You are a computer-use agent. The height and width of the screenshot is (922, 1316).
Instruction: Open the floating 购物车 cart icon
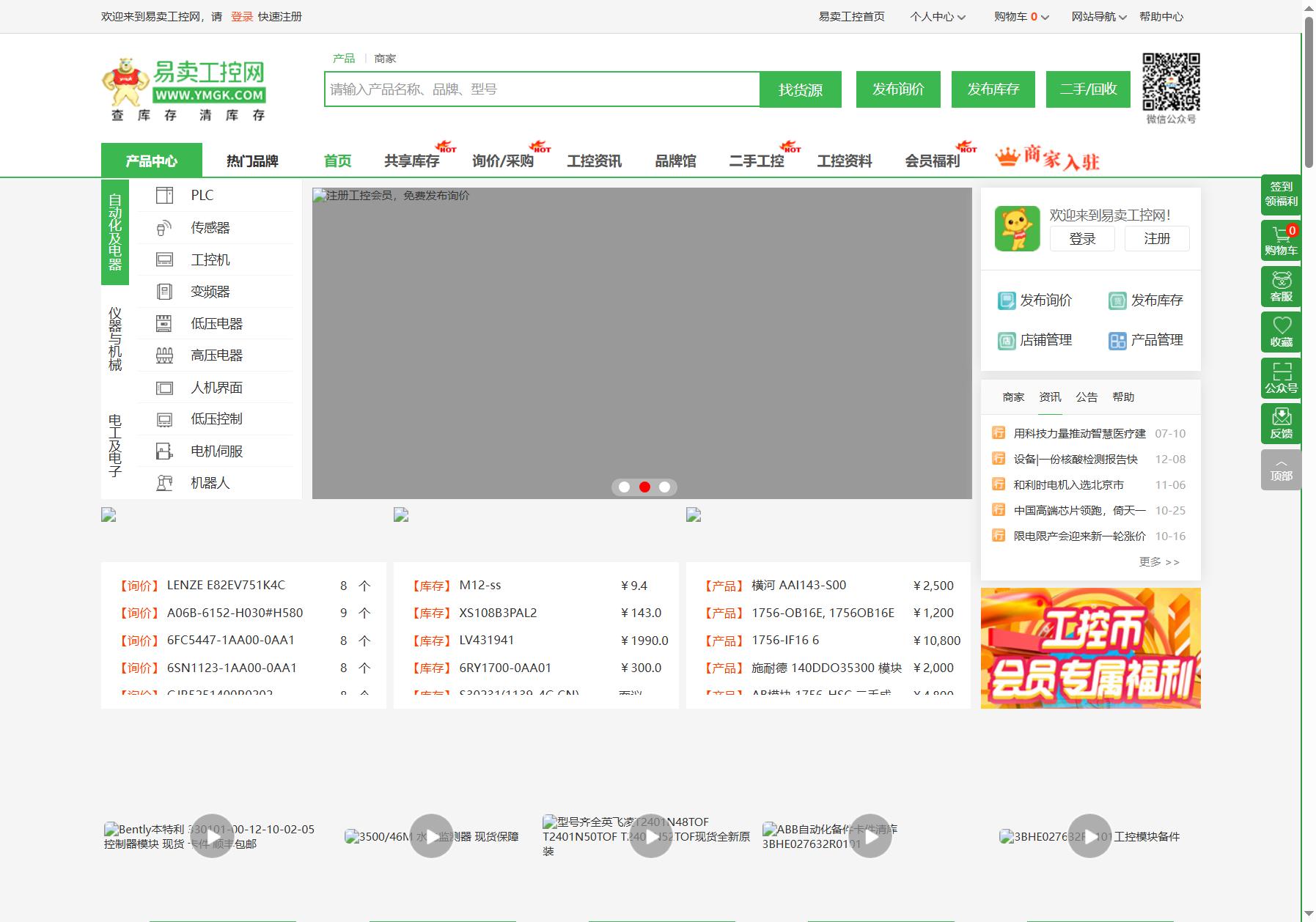click(1281, 240)
